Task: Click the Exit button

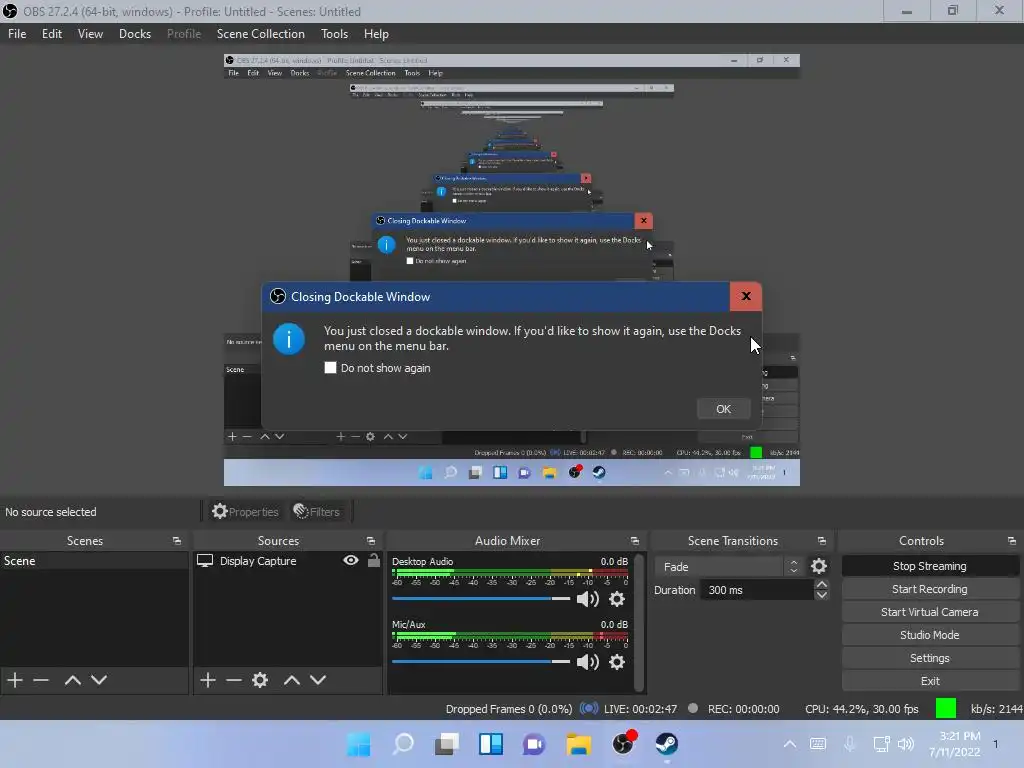Action: [930, 681]
